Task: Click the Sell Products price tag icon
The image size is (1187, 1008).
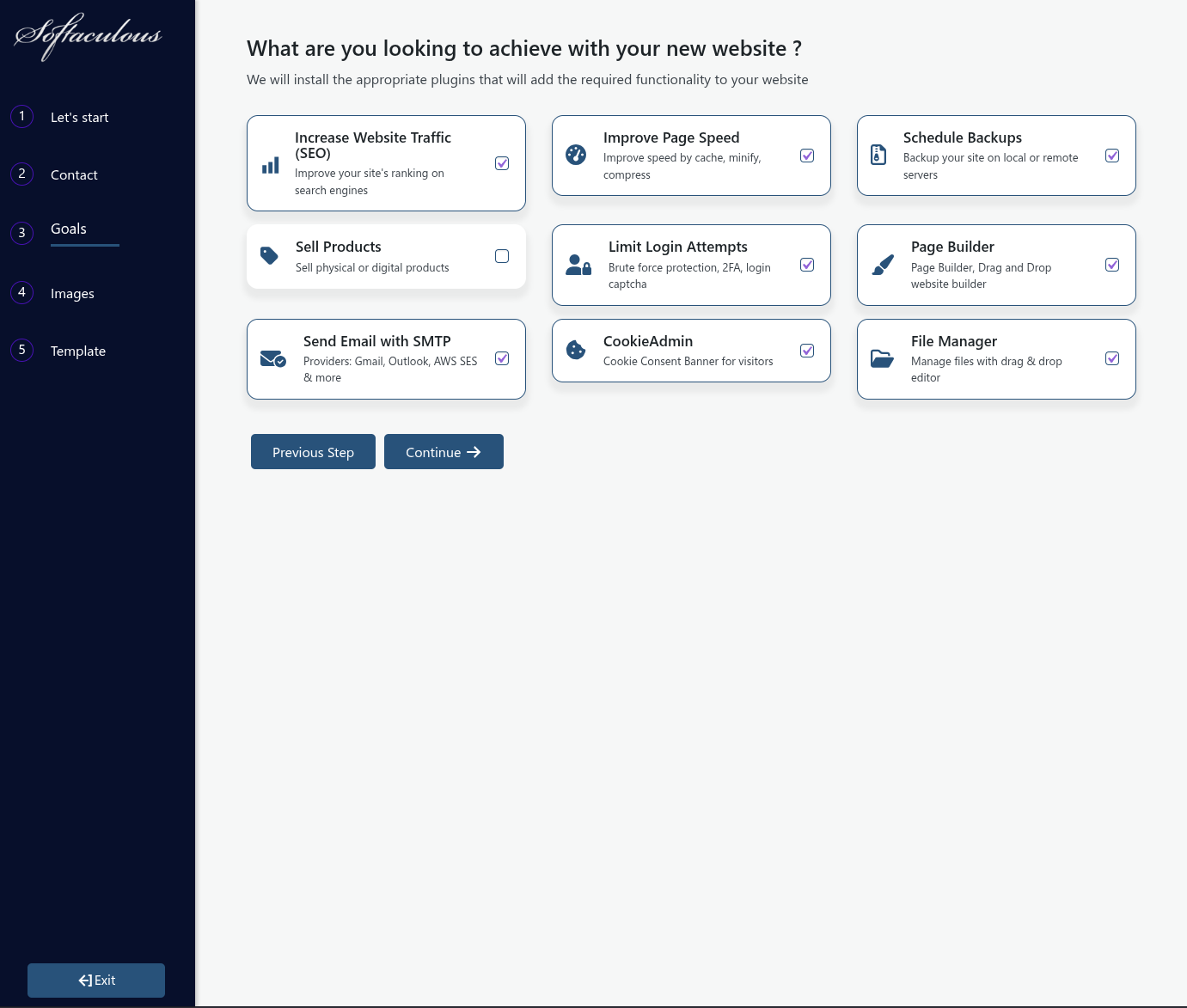Action: 269,256
